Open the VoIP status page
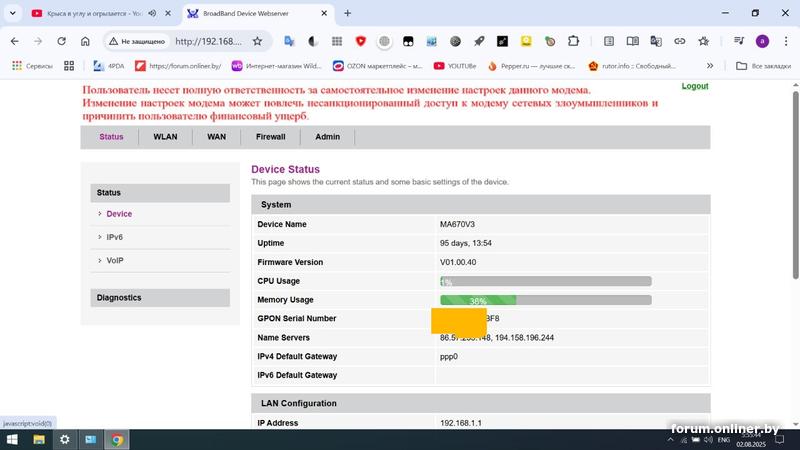Screen dimensions: 800x450 115,261
